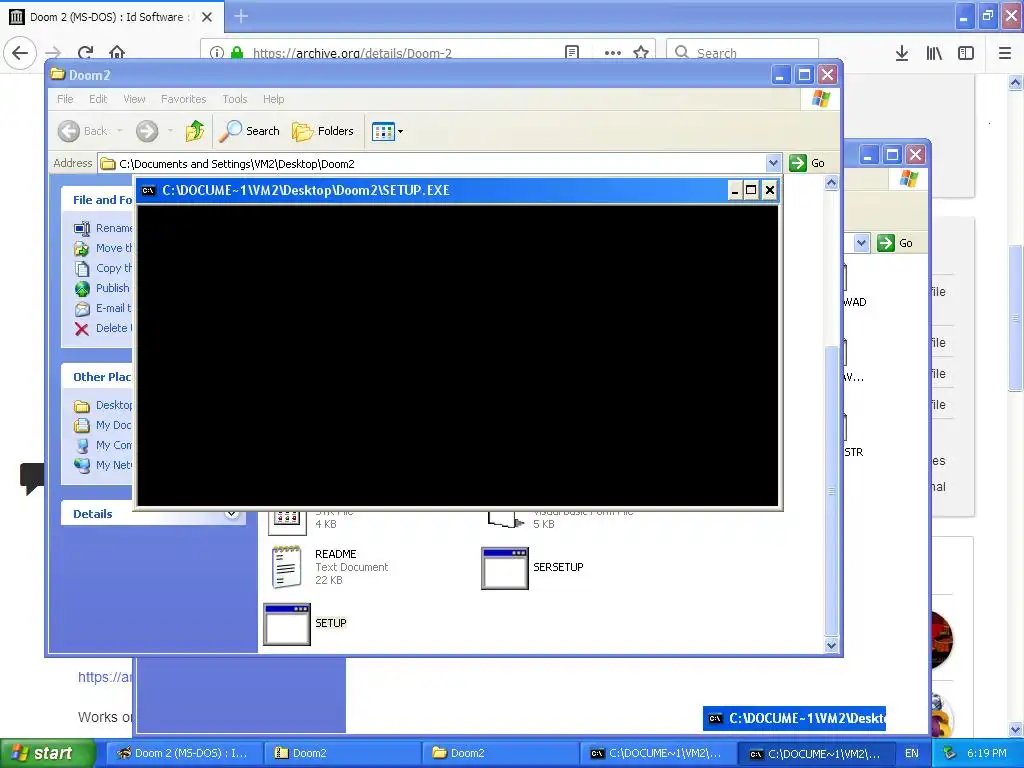Screen dimensions: 1024x768
Task: Expand address dropdown in background Explorer window
Action: pyautogui.click(x=861, y=243)
